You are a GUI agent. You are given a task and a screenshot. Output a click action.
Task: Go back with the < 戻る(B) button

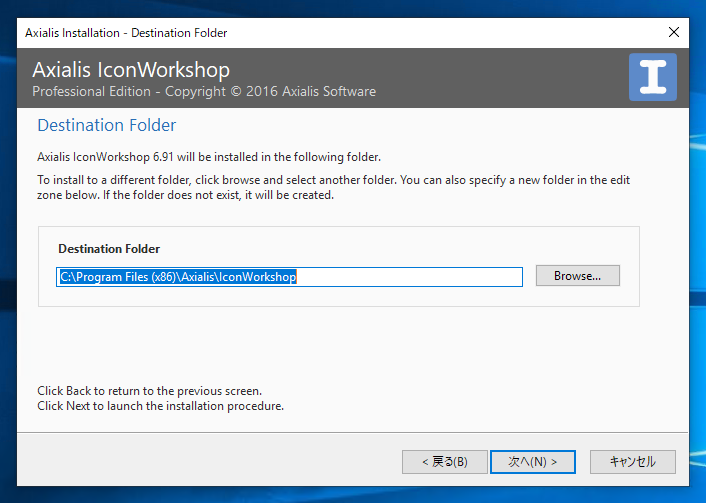click(444, 462)
